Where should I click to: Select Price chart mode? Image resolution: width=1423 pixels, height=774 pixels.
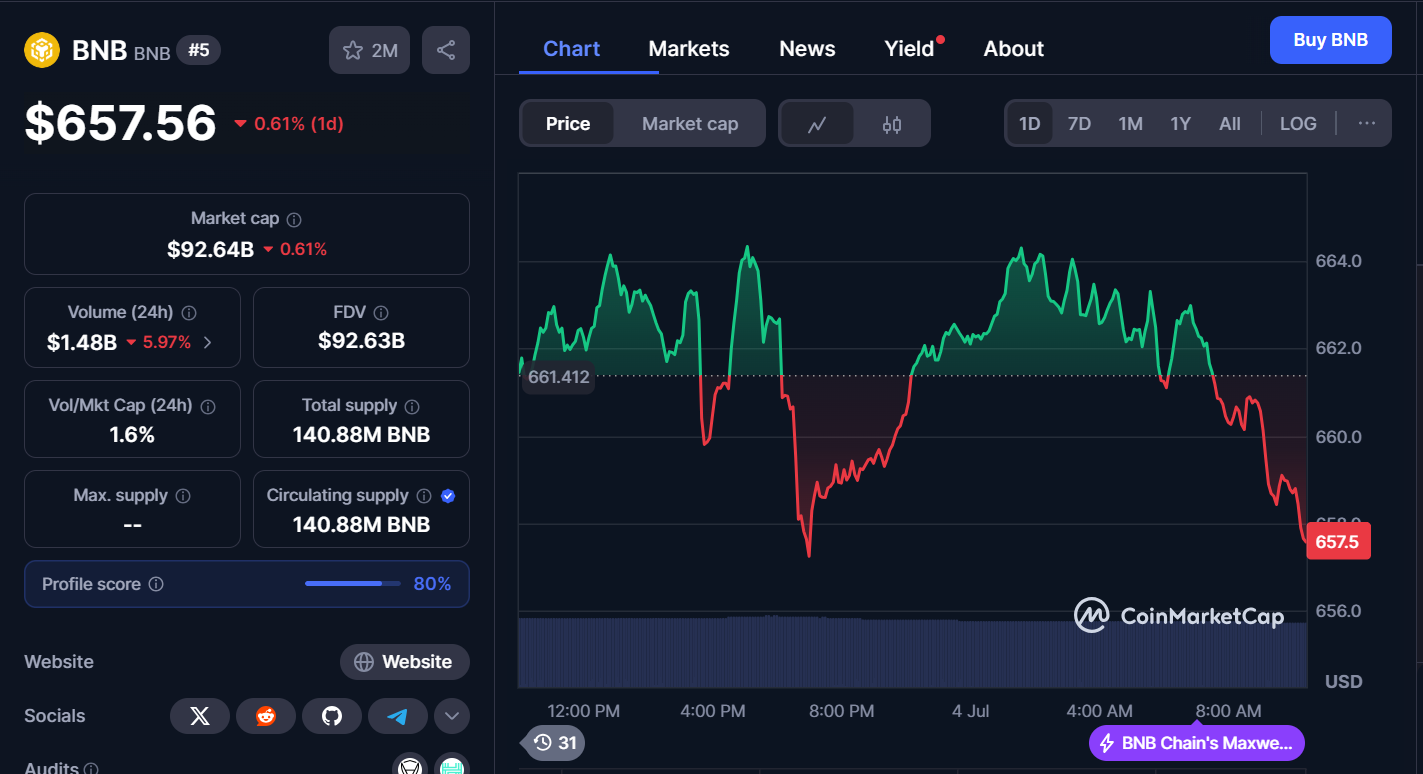[568, 124]
